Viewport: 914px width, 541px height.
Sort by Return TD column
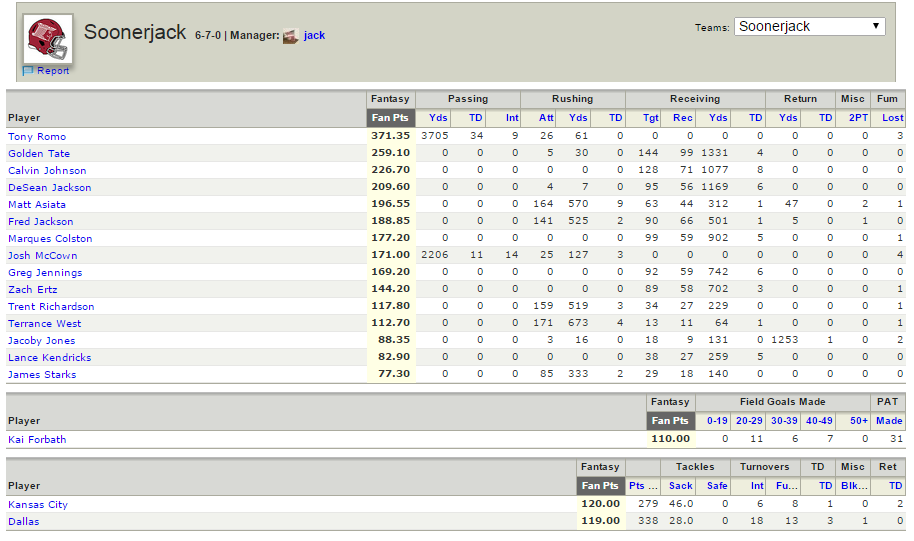pos(825,117)
